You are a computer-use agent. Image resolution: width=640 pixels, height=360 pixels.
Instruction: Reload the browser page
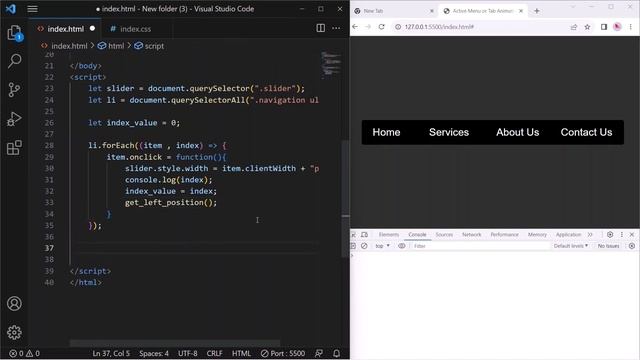[x=381, y=27]
